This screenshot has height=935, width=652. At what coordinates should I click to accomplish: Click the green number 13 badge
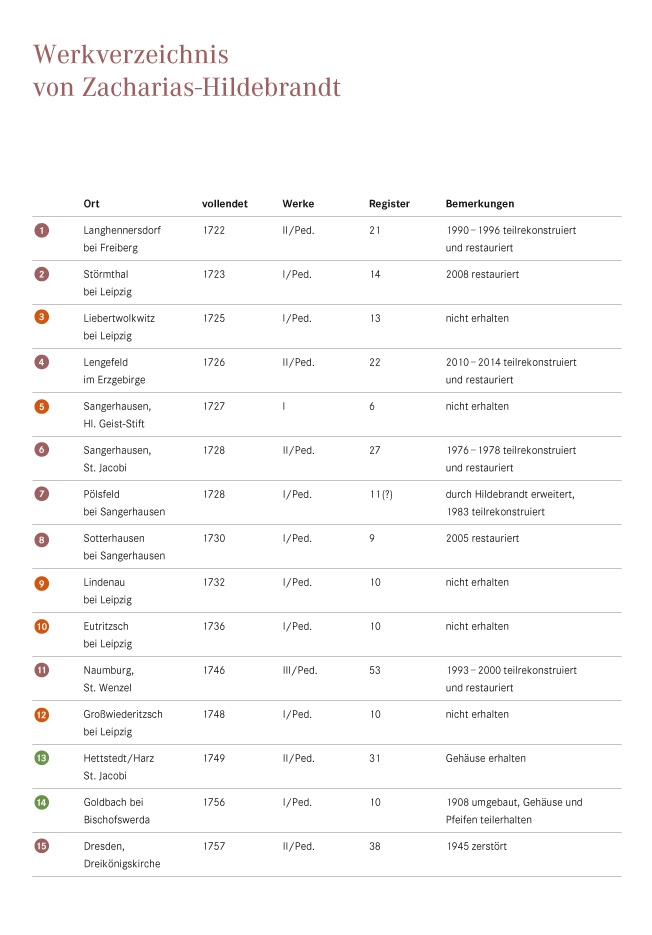pos(42,758)
